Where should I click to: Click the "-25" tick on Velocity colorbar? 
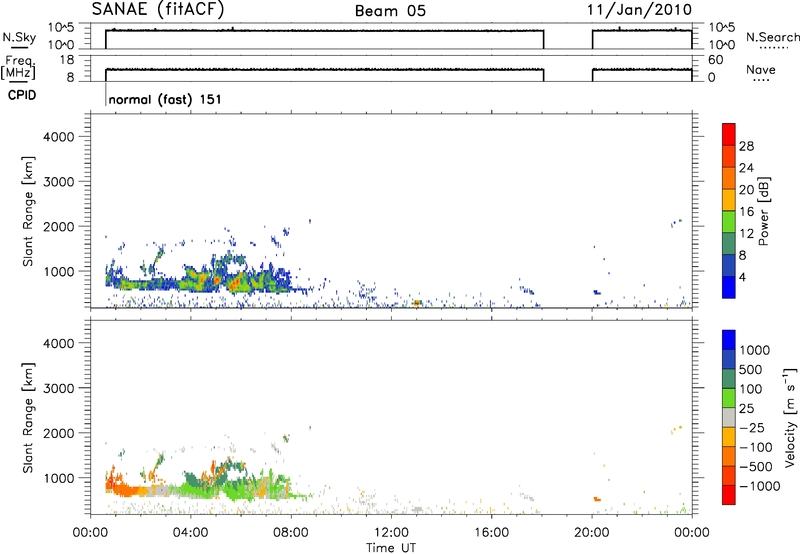tap(752, 427)
